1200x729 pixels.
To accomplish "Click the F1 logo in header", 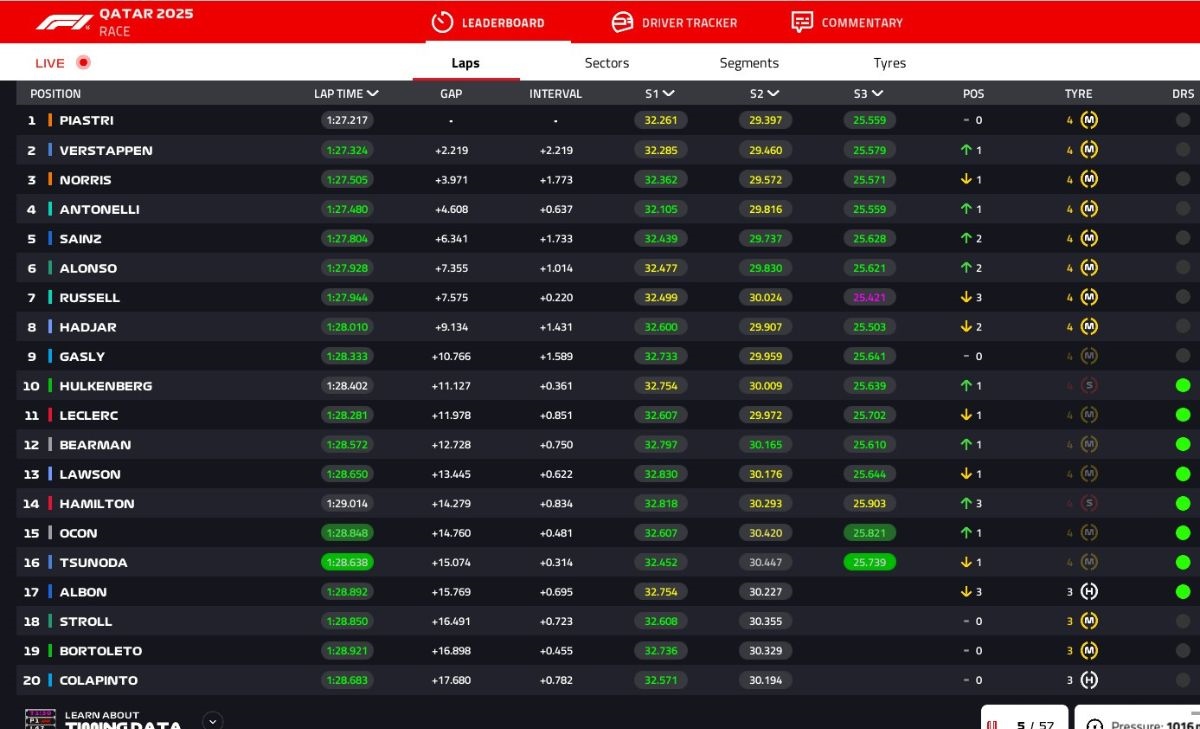I will [x=64, y=22].
